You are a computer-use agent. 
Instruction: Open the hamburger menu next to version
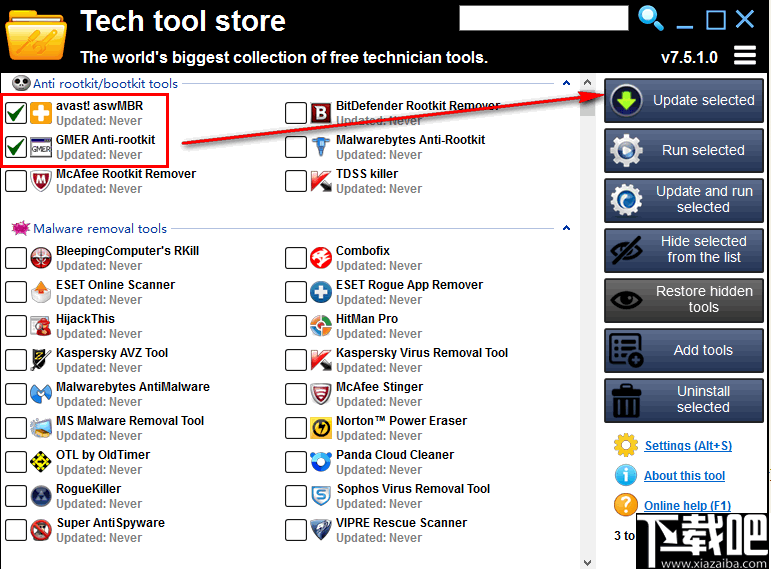[x=745, y=56]
